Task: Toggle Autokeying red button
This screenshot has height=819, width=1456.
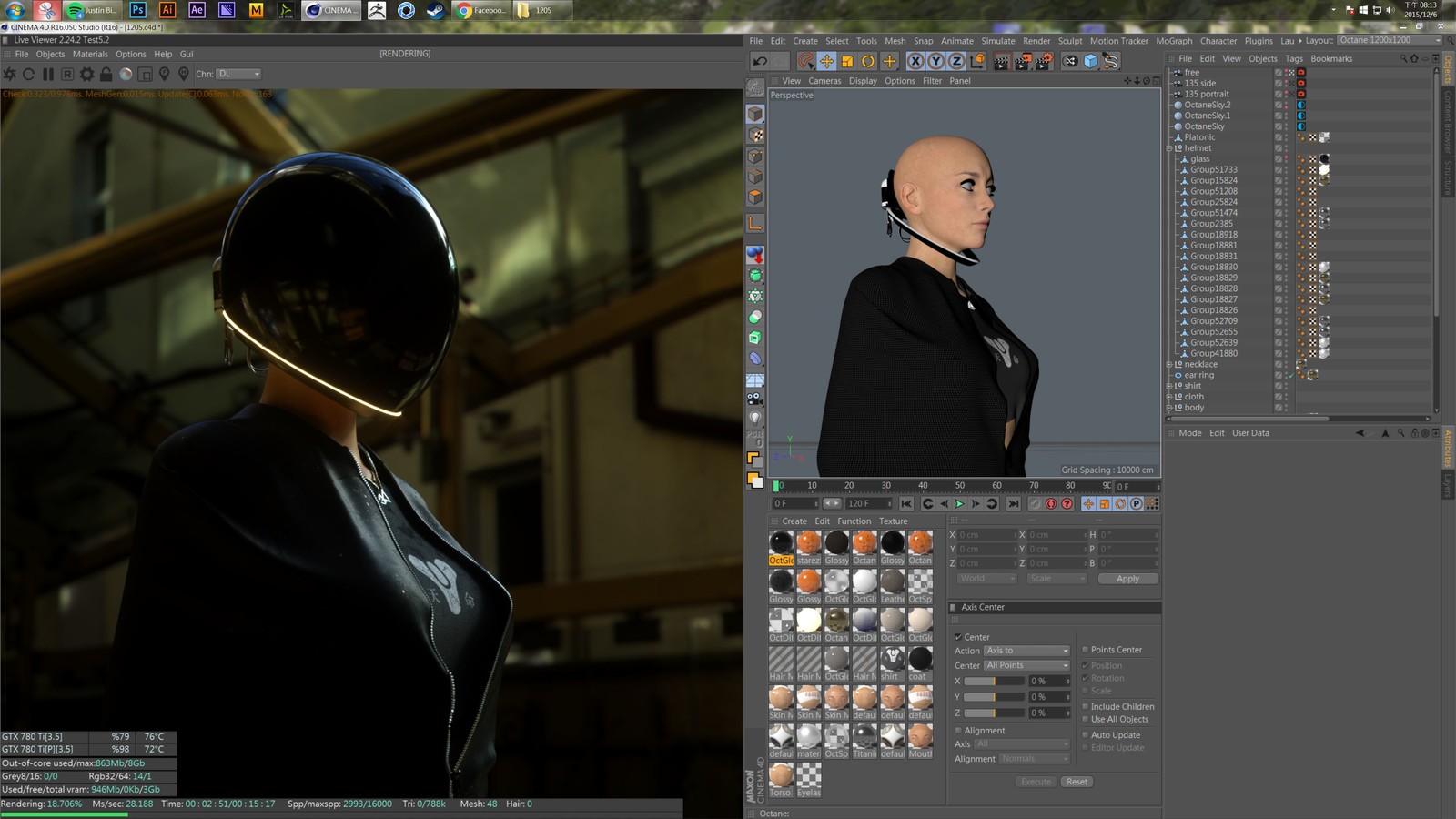Action: [x=1051, y=503]
